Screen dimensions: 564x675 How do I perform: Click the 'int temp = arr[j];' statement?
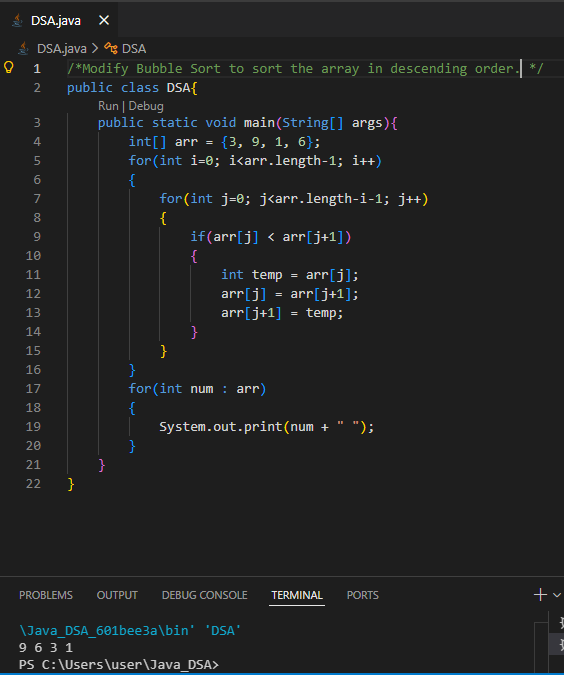tap(290, 275)
